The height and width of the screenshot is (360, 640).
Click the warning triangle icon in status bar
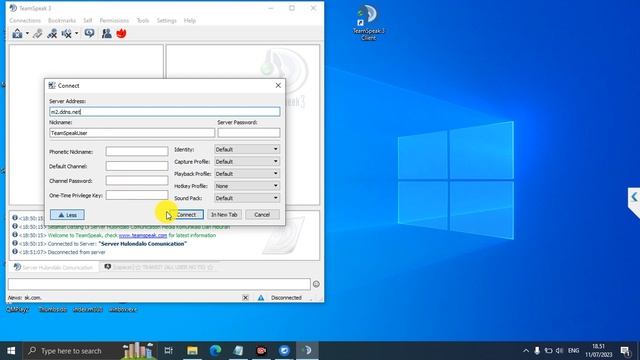[261, 298]
